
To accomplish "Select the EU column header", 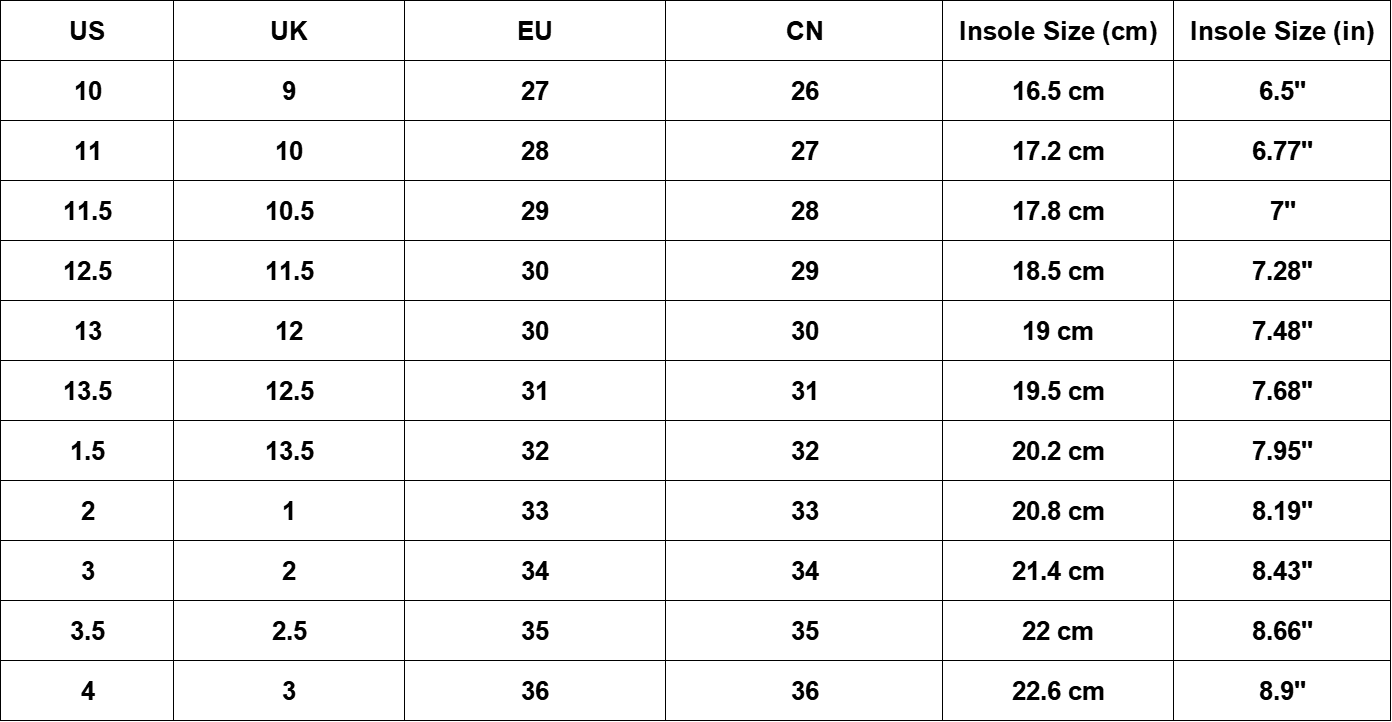I will coord(535,31).
